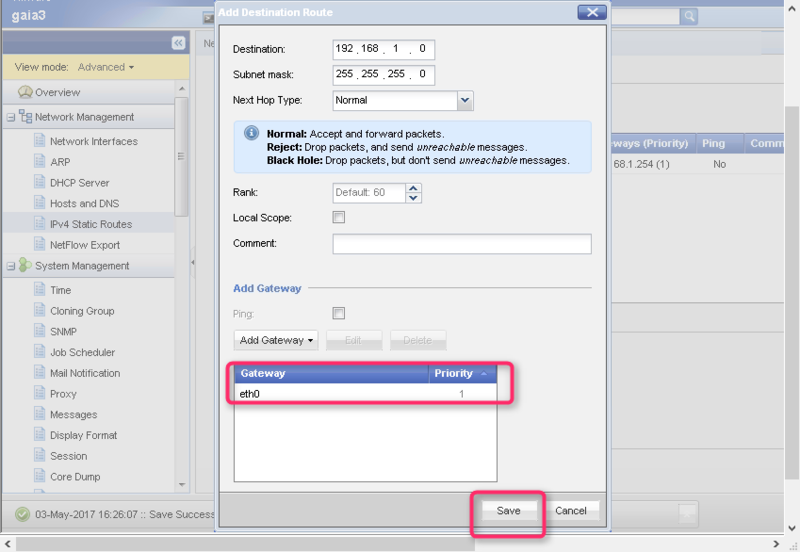Click the document icon next to Proxy
The height and width of the screenshot is (552, 800).
tap(40, 393)
